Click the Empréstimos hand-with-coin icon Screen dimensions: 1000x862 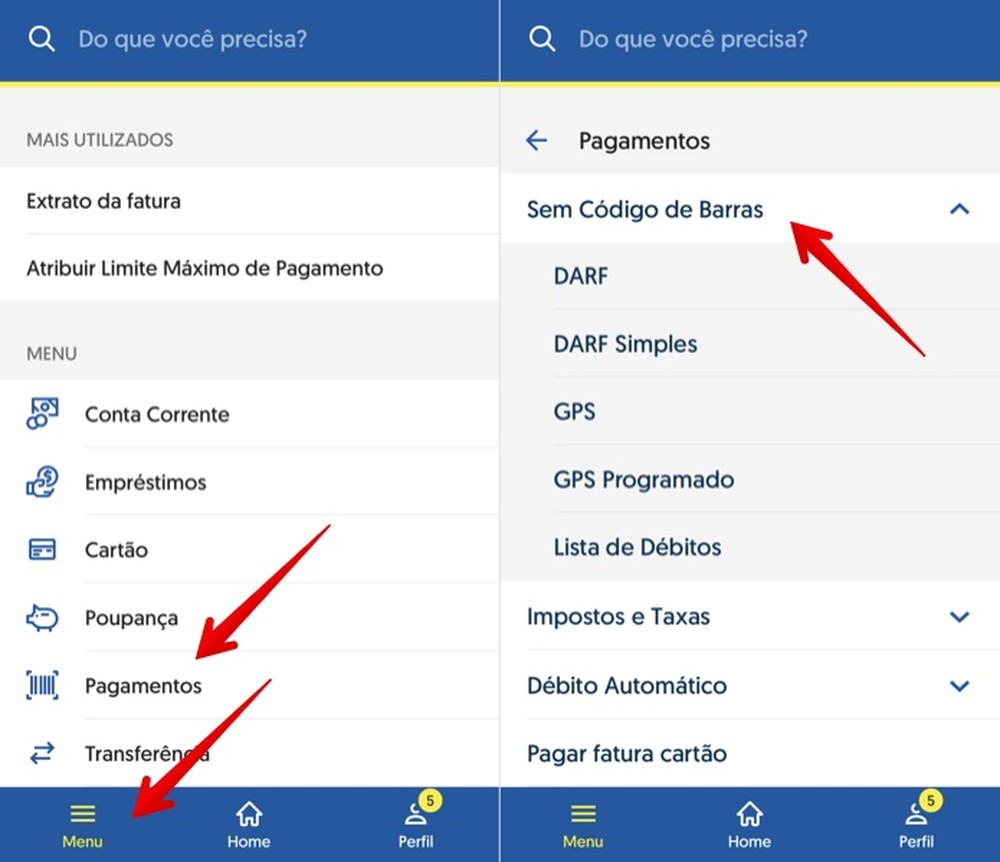40,482
